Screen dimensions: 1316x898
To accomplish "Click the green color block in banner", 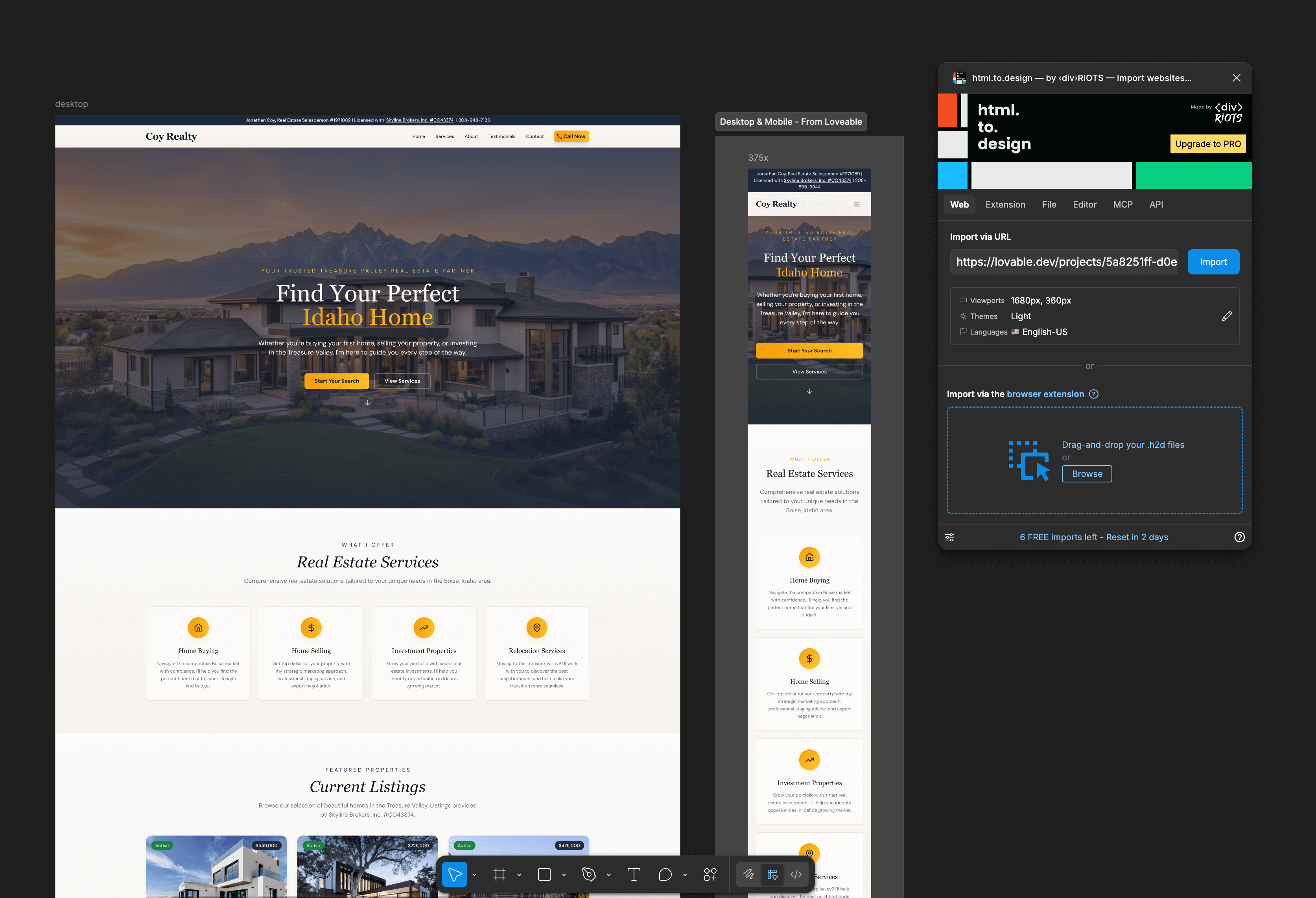I will [1193, 175].
